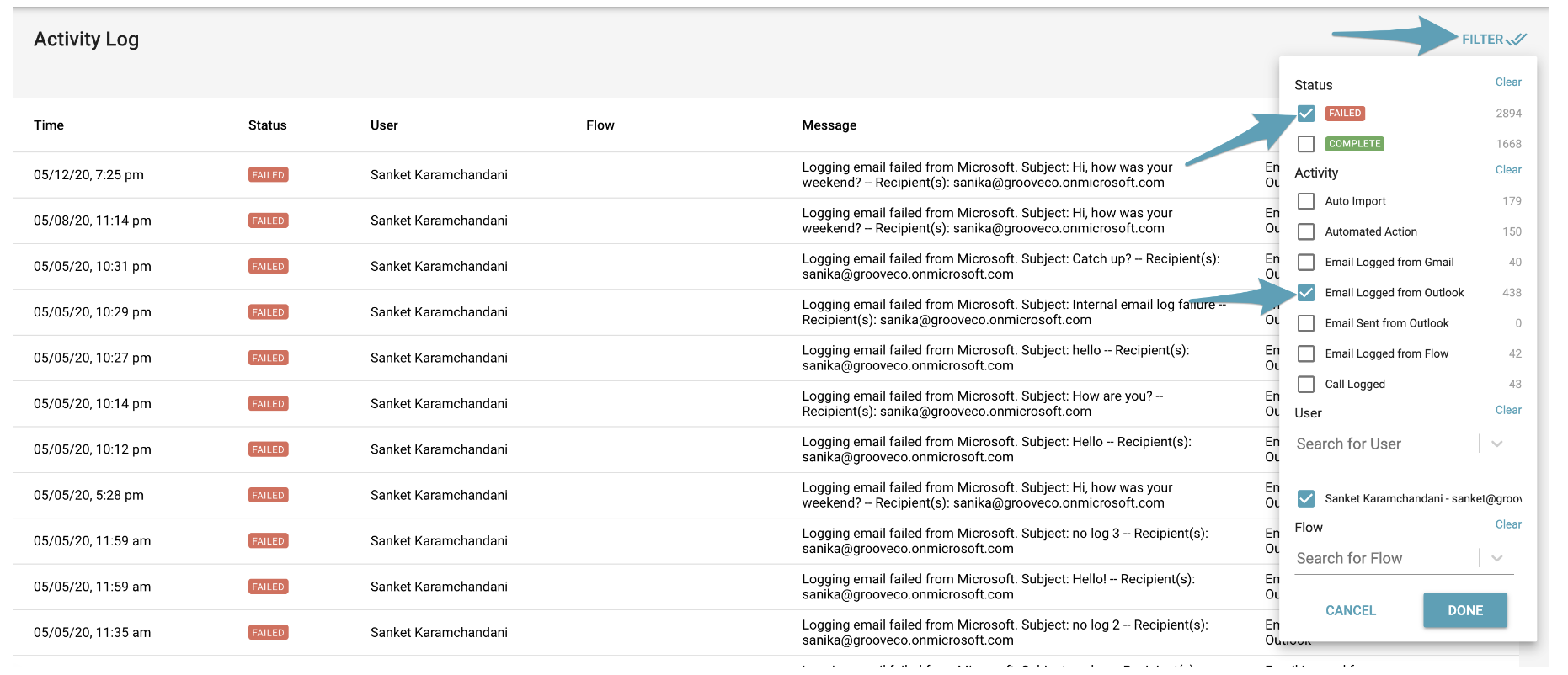Click the FILTER double-check icon
Viewport: 1568px width, 675px height.
1516,40
